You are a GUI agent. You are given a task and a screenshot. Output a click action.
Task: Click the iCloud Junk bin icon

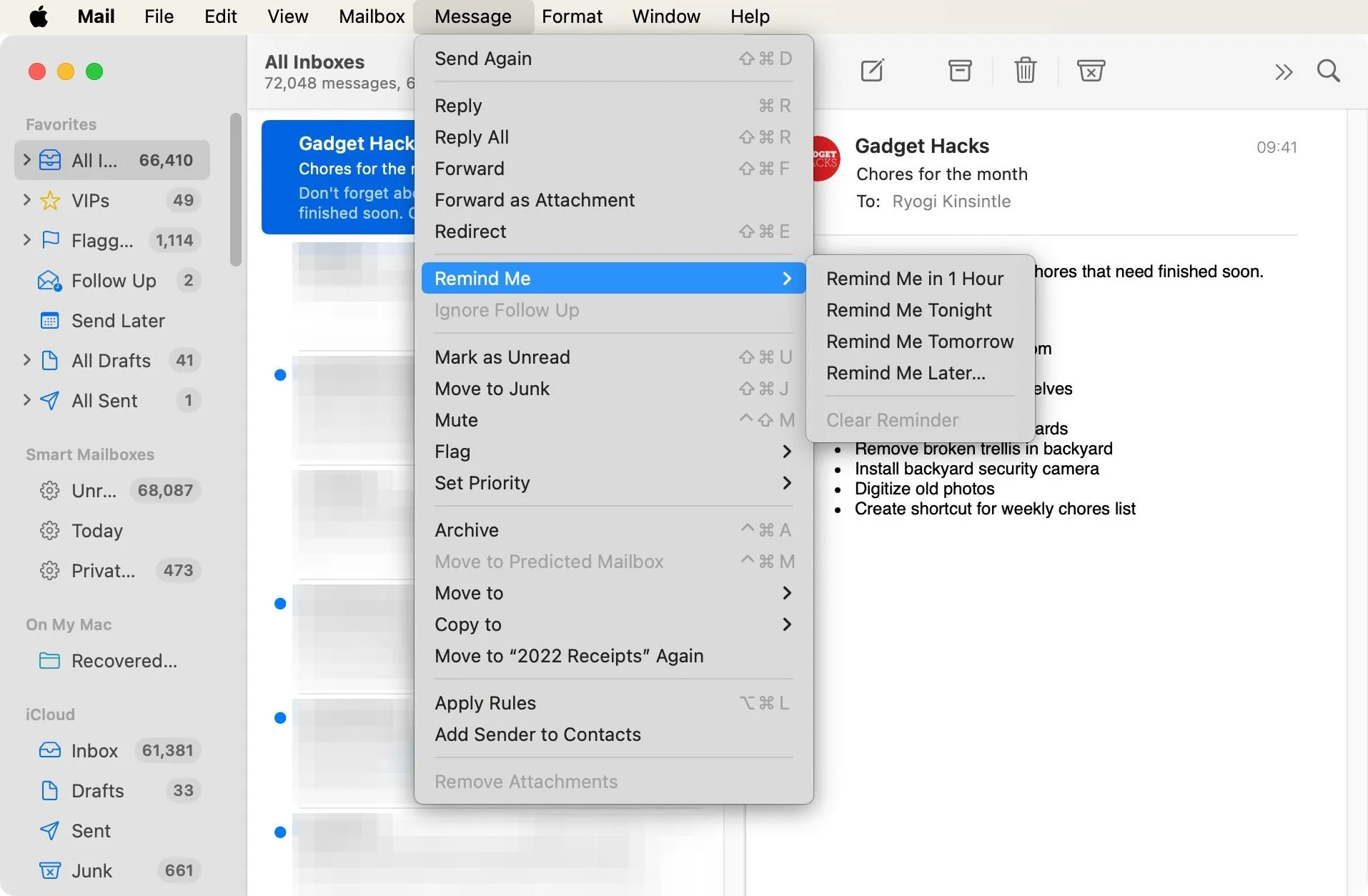pyautogui.click(x=49, y=870)
